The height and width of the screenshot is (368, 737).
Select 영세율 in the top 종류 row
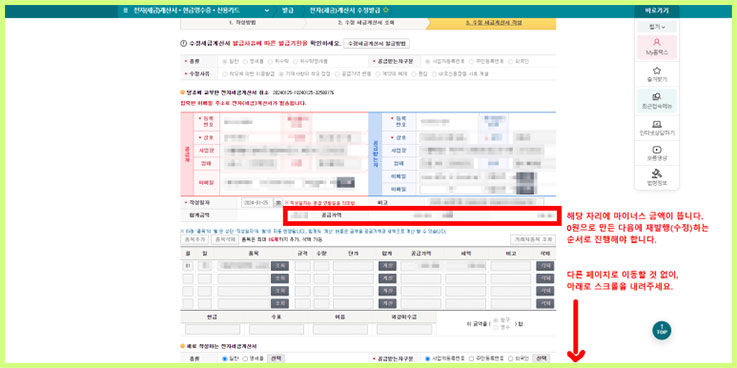pyautogui.click(x=245, y=61)
